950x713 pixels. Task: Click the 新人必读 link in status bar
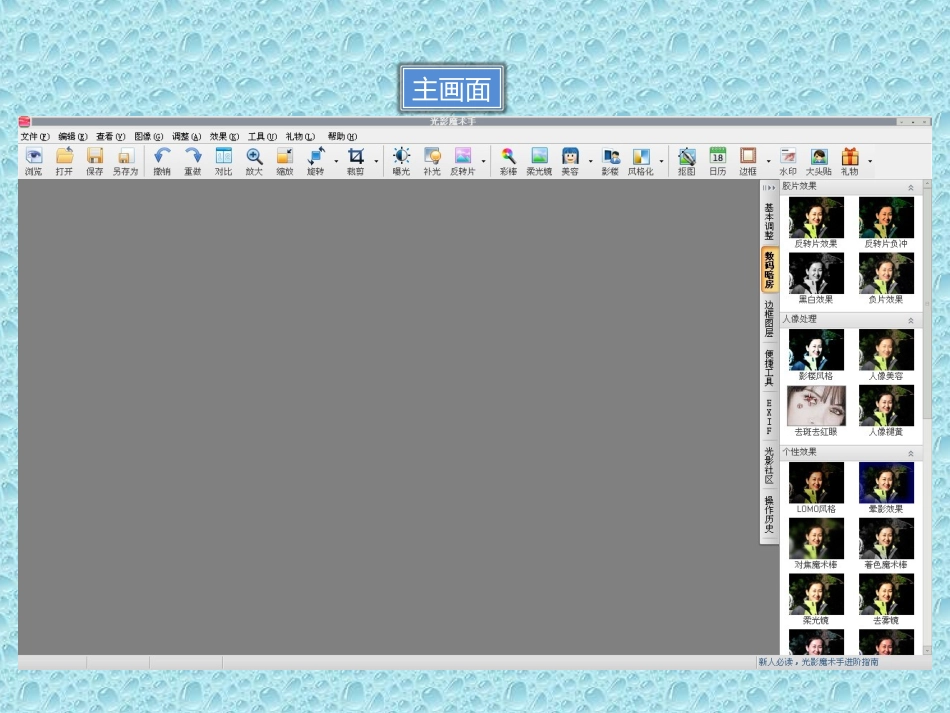point(776,662)
